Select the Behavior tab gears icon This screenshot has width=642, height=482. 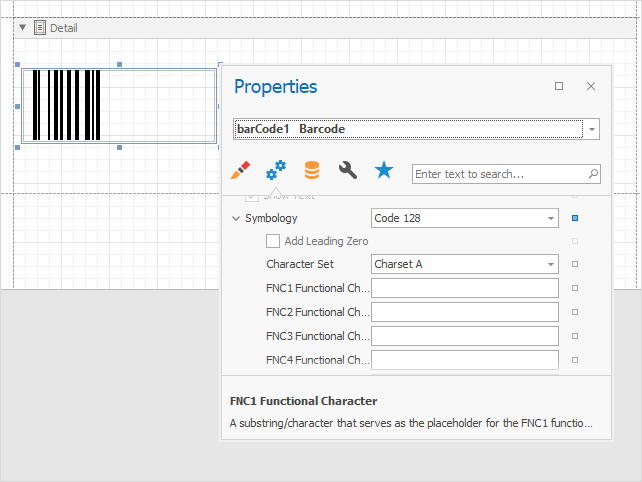[x=275, y=170]
